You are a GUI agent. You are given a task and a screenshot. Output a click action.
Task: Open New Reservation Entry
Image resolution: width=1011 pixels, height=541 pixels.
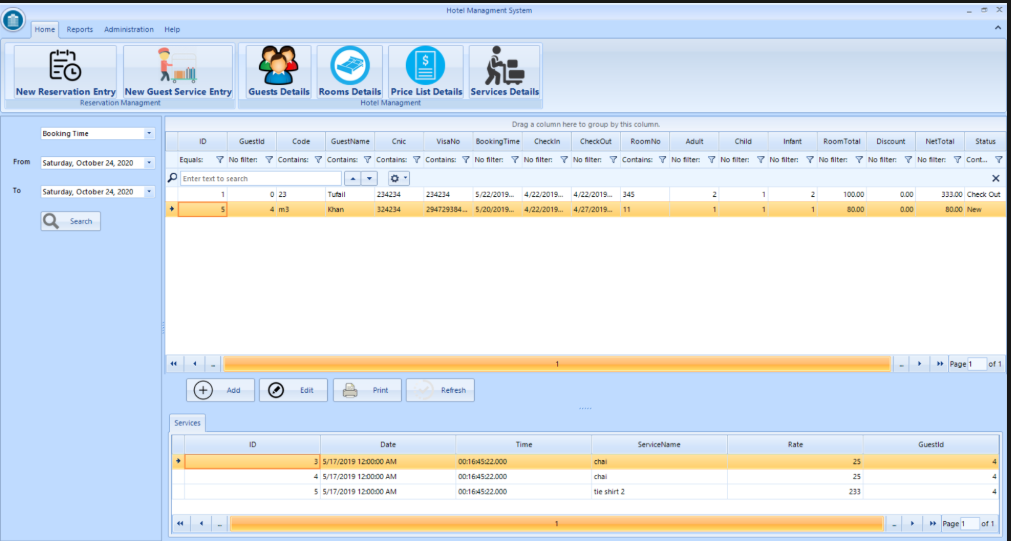click(65, 72)
